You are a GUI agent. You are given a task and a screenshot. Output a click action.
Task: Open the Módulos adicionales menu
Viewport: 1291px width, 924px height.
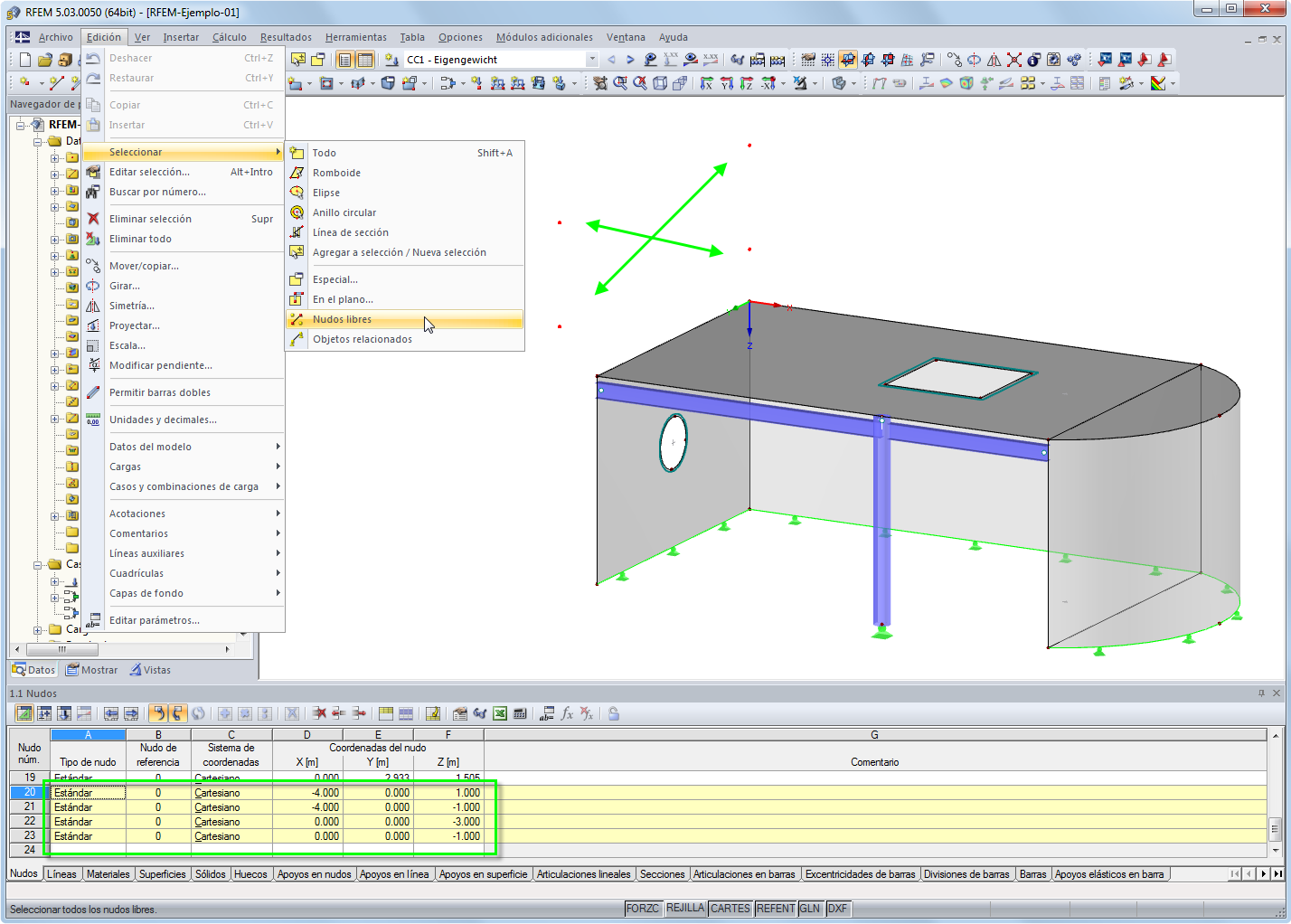pyautogui.click(x=544, y=37)
